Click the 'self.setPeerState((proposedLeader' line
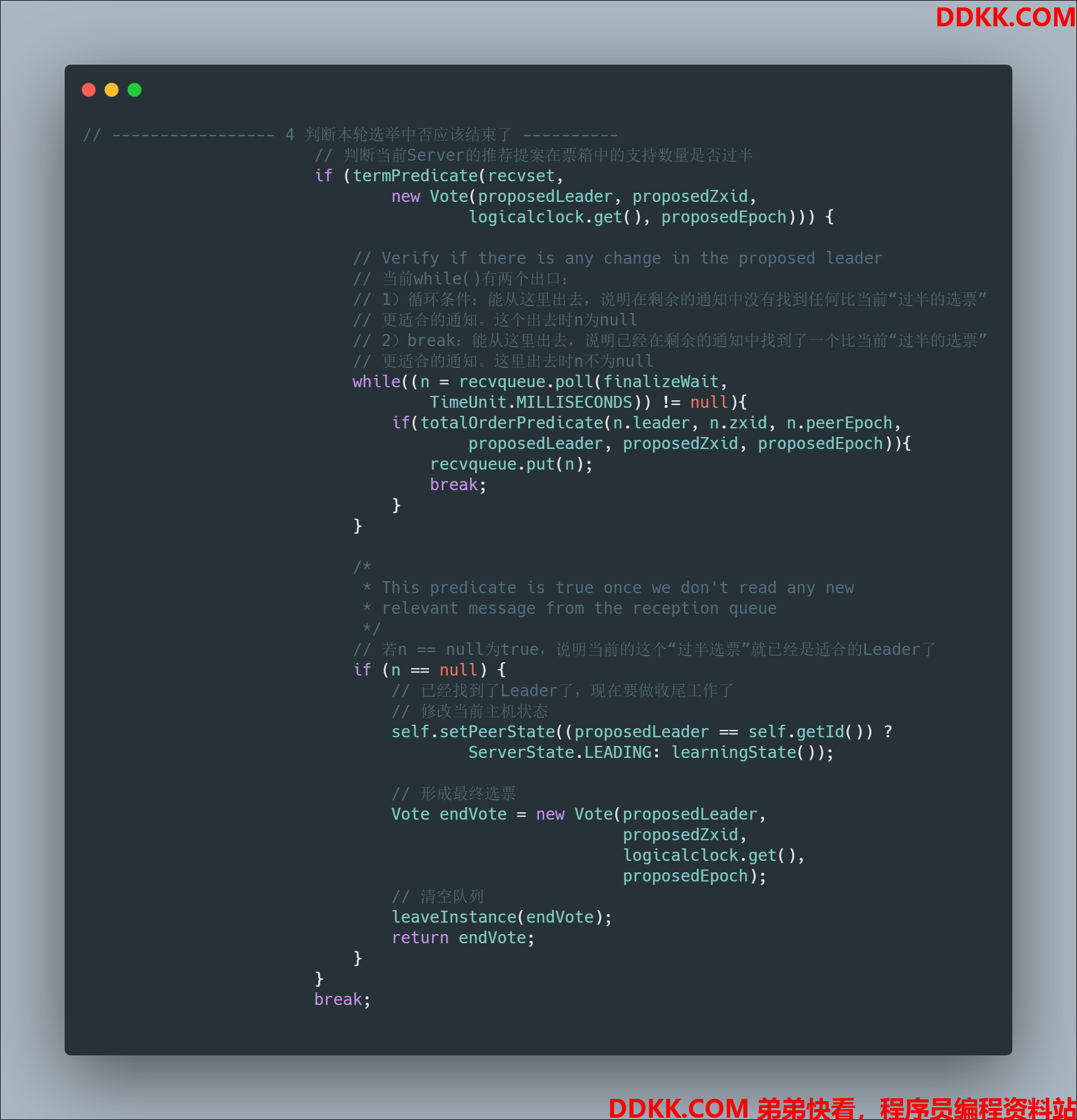This screenshot has height=1120, width=1077. pyautogui.click(x=642, y=732)
